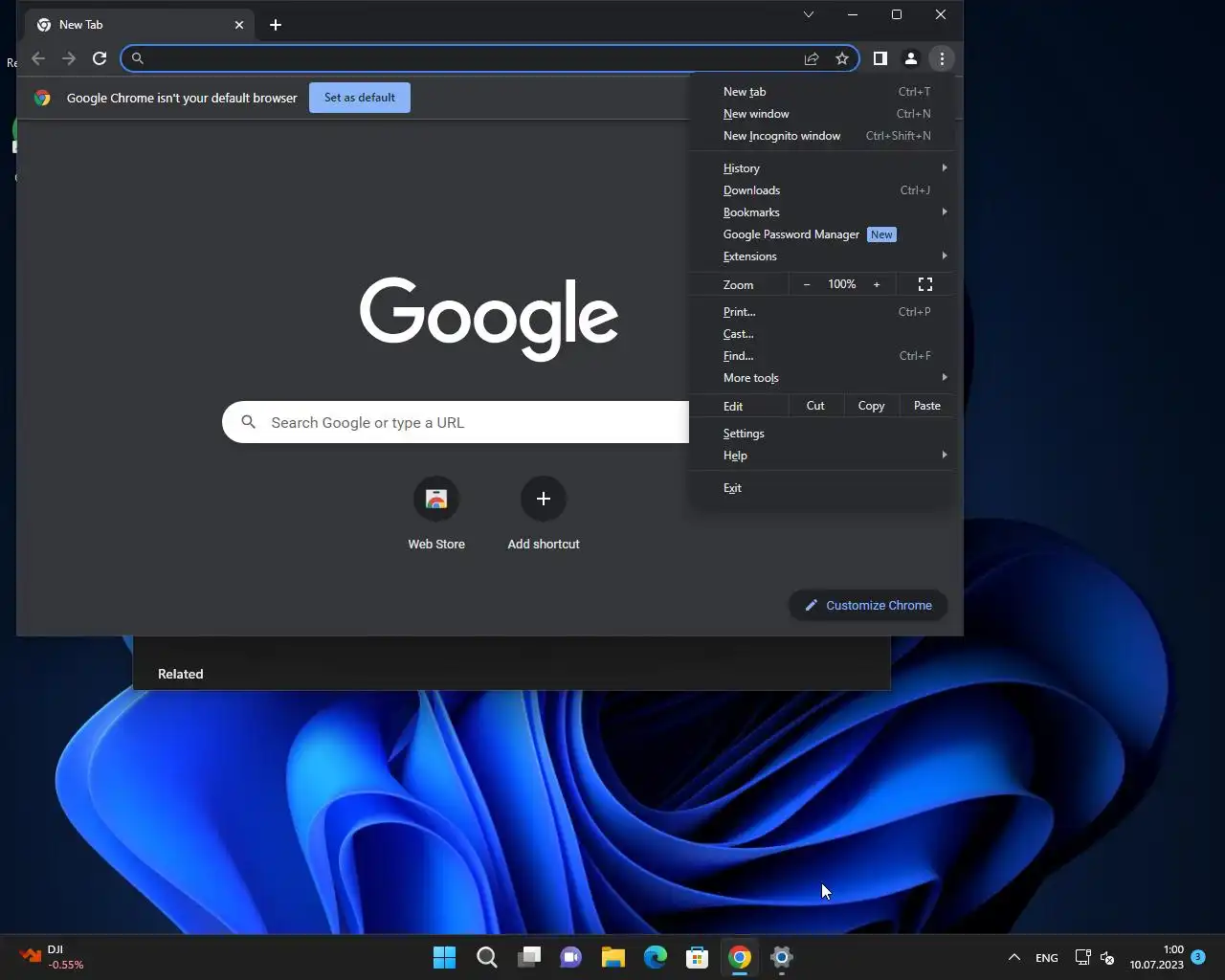Open File Explorer on taskbar

[613, 957]
